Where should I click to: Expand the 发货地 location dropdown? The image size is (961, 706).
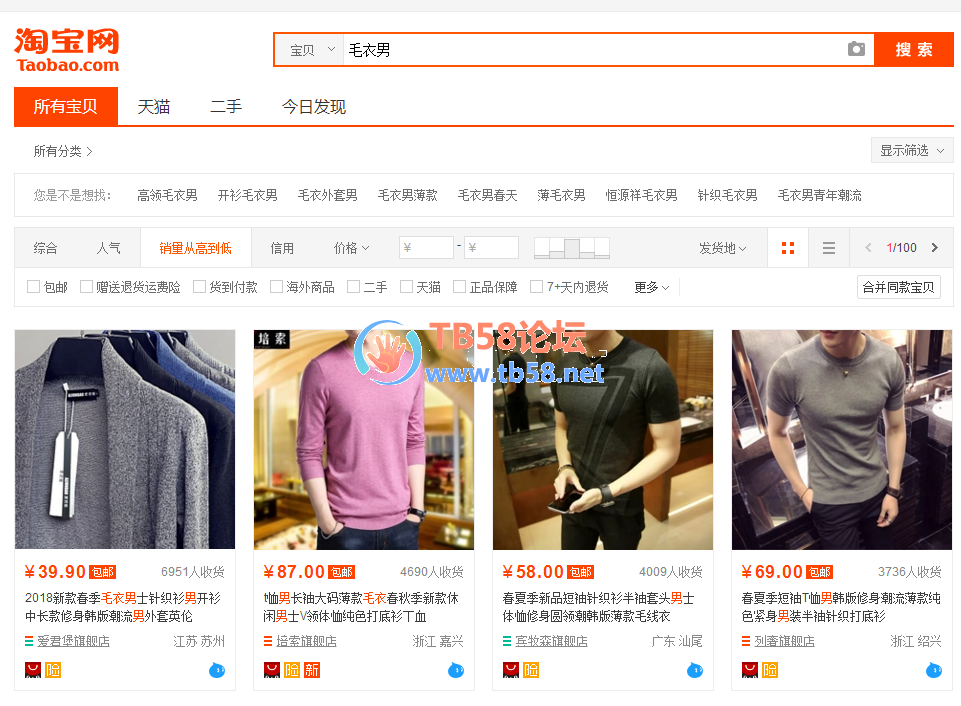[x=722, y=248]
